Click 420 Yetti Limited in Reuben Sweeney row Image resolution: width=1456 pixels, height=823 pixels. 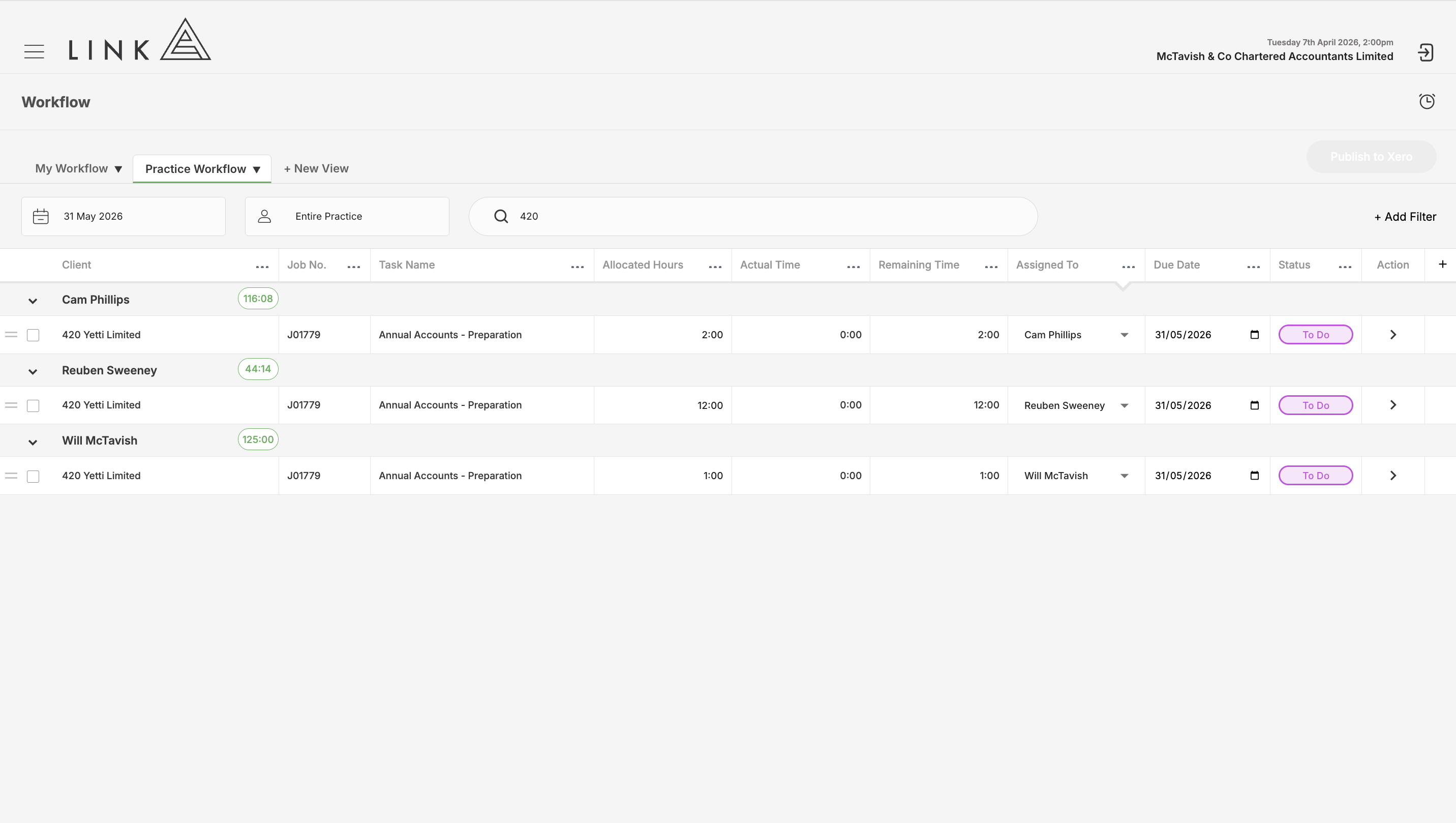[101, 405]
